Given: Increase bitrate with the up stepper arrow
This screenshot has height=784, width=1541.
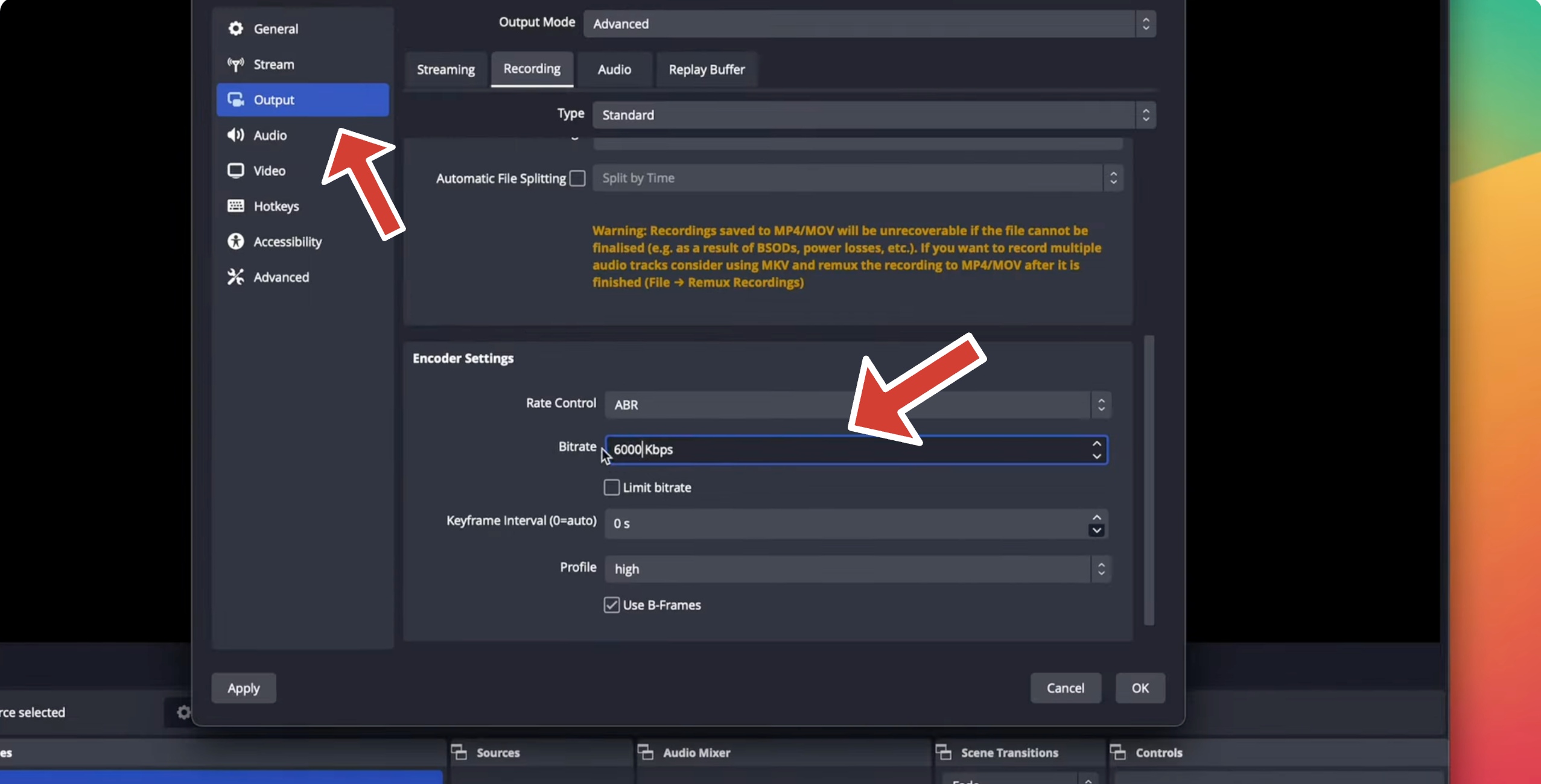Looking at the screenshot, I should (x=1096, y=443).
